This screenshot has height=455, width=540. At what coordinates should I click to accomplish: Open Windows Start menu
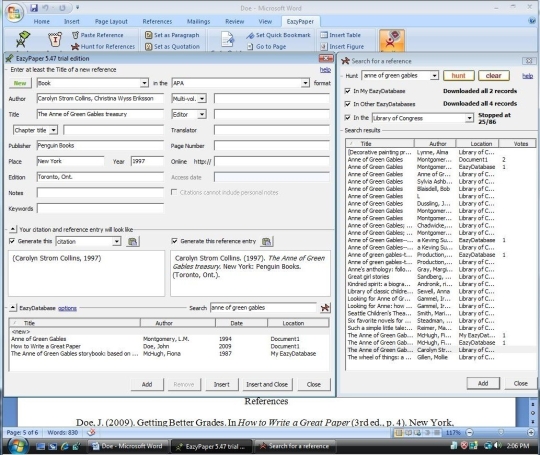click(17, 446)
